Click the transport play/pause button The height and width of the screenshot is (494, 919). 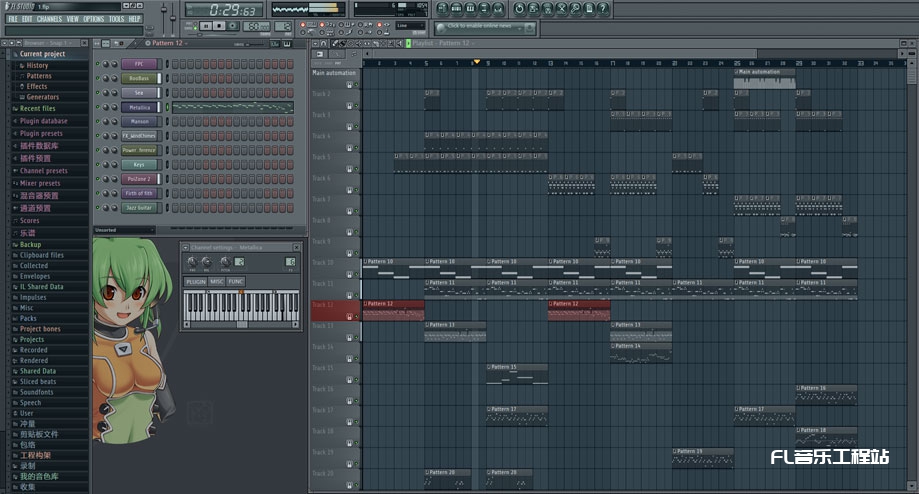[x=206, y=26]
